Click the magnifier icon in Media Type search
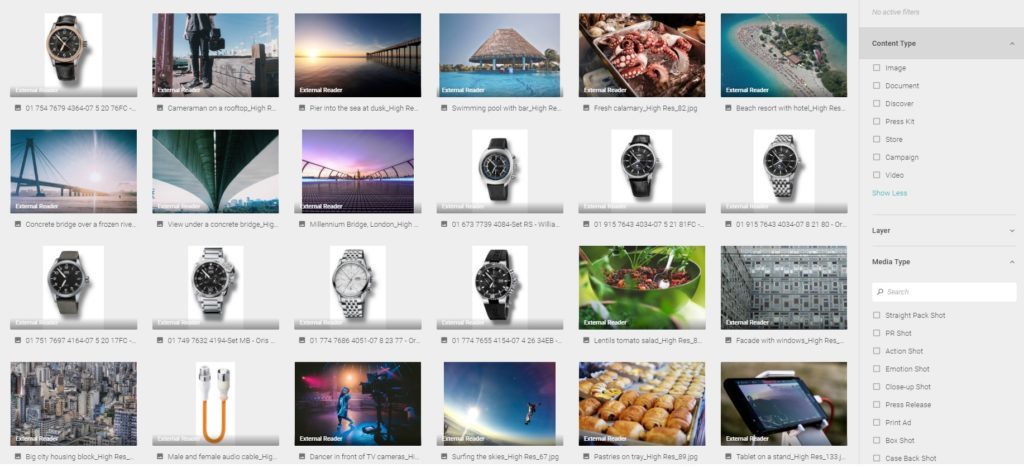This screenshot has height=467, width=1024. click(880, 292)
